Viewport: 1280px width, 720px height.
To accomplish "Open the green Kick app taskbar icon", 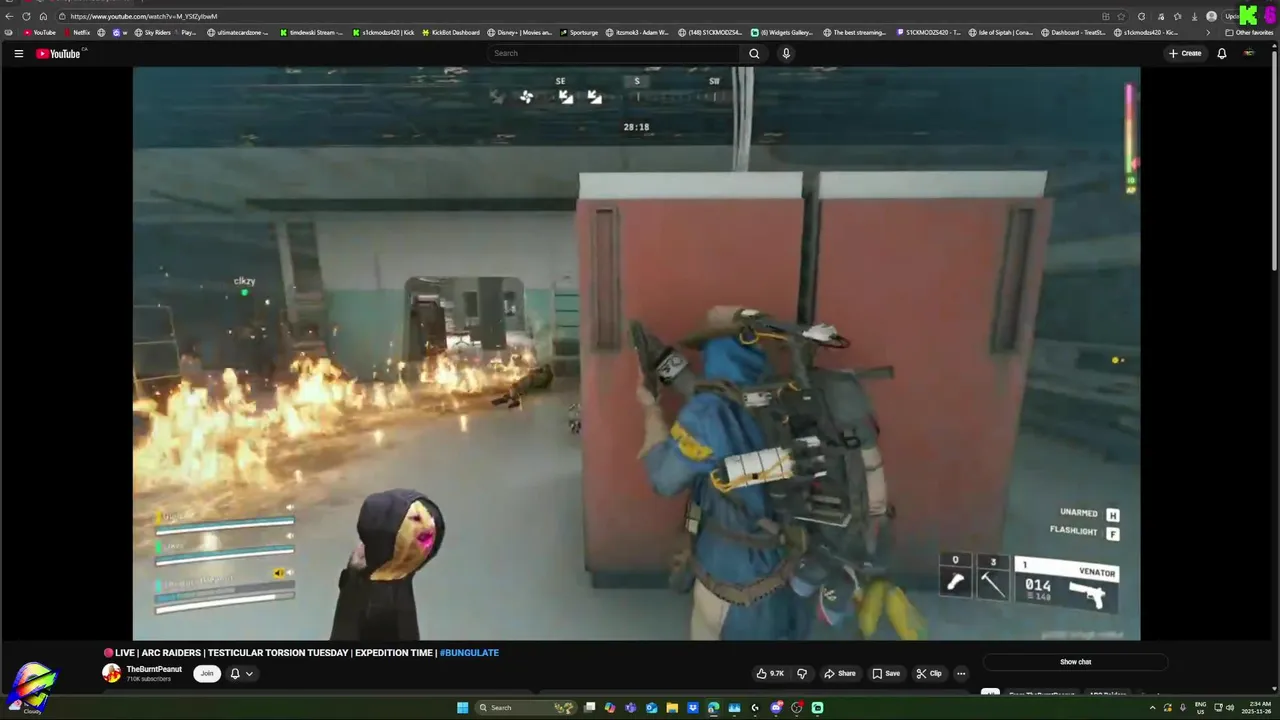I will tap(817, 708).
